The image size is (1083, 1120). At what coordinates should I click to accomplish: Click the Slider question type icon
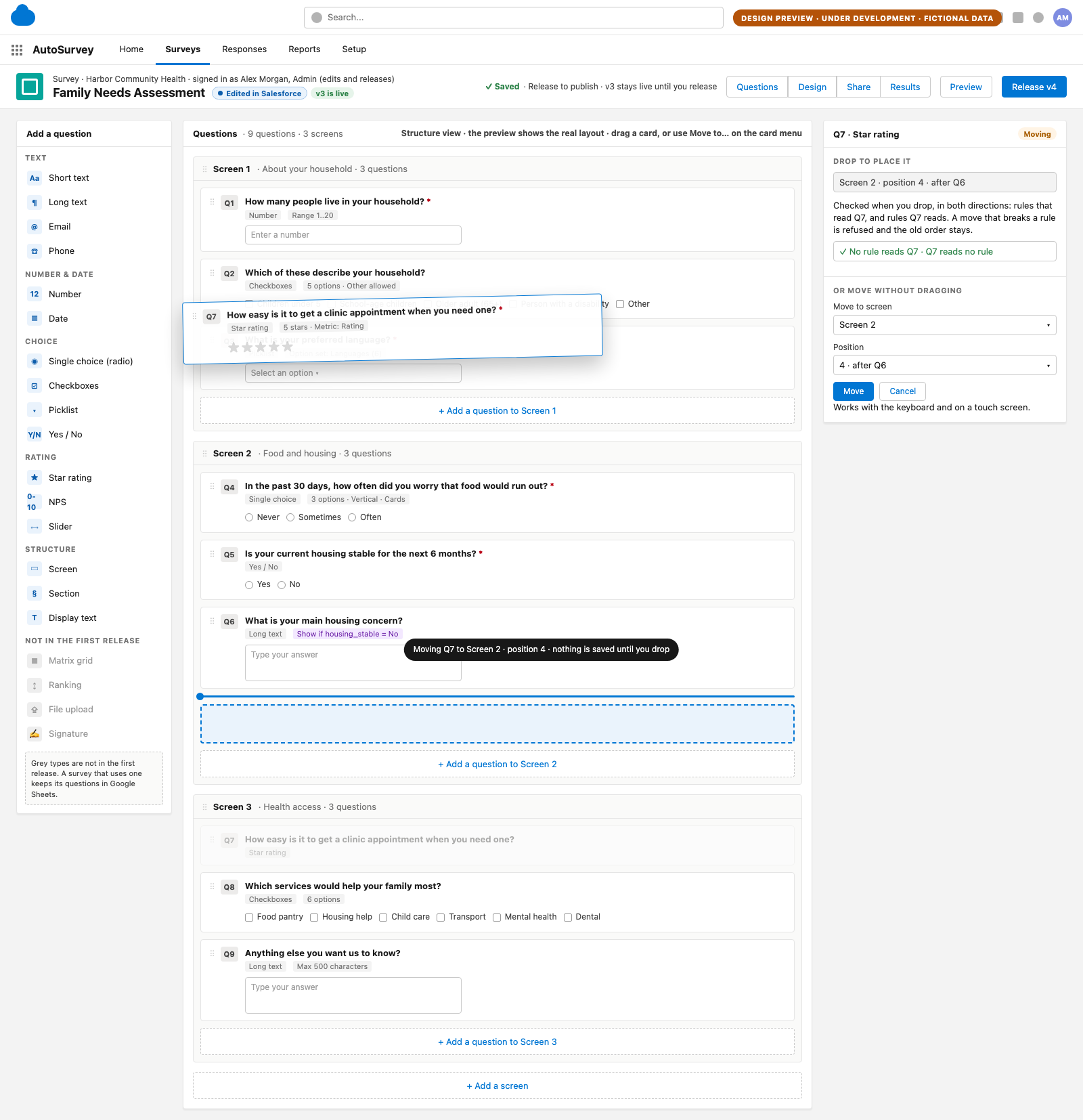coord(35,527)
